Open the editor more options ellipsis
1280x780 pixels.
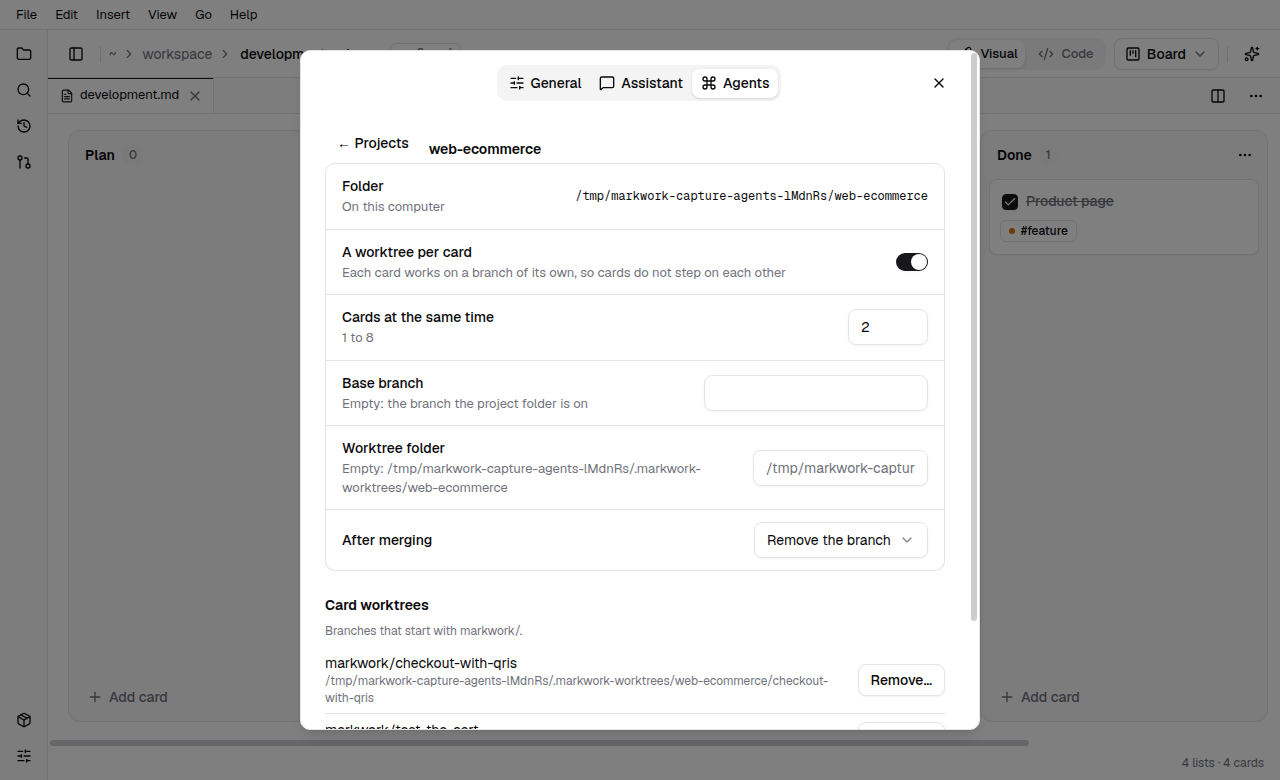coord(1256,96)
